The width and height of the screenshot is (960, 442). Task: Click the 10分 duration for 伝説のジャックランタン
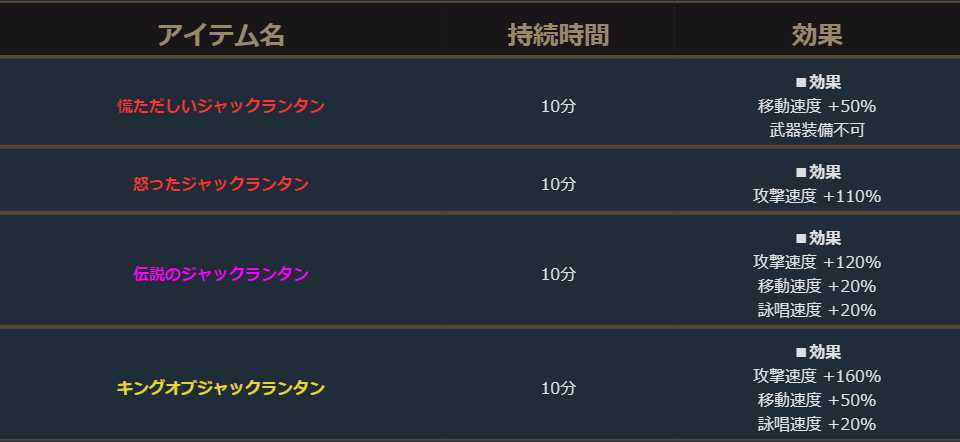tap(558, 274)
